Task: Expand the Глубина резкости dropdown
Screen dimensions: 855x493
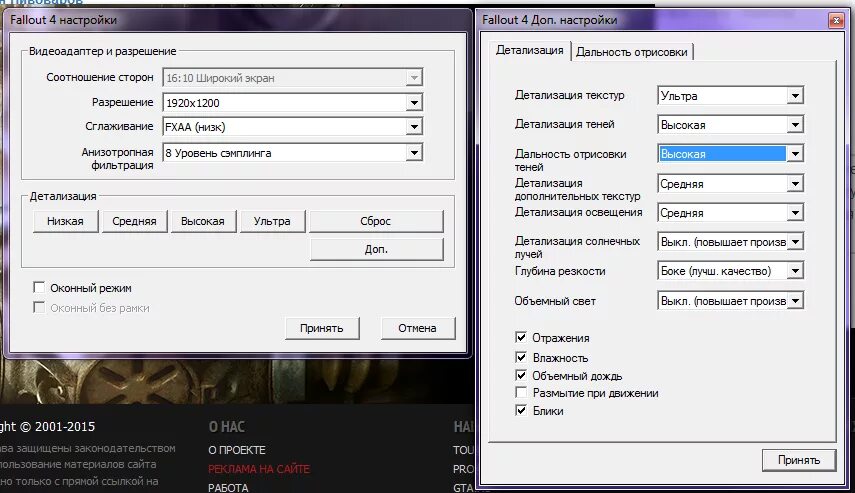Action: (730, 270)
